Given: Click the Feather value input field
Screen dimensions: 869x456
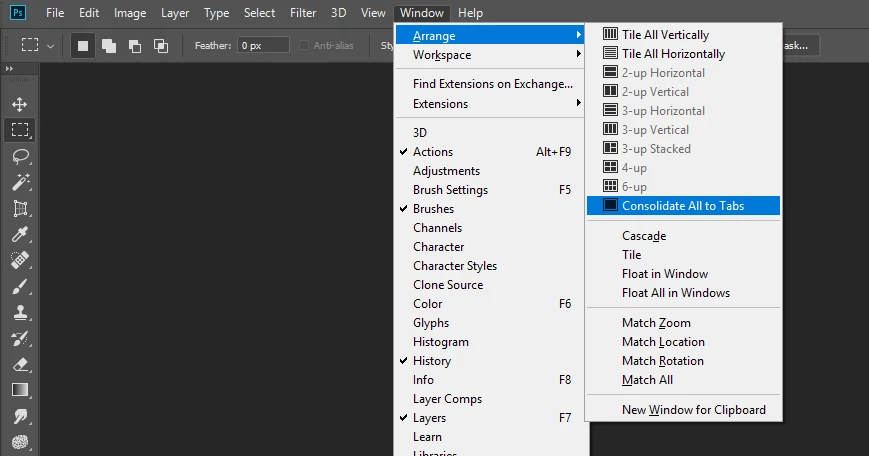Looking at the screenshot, I should point(263,45).
